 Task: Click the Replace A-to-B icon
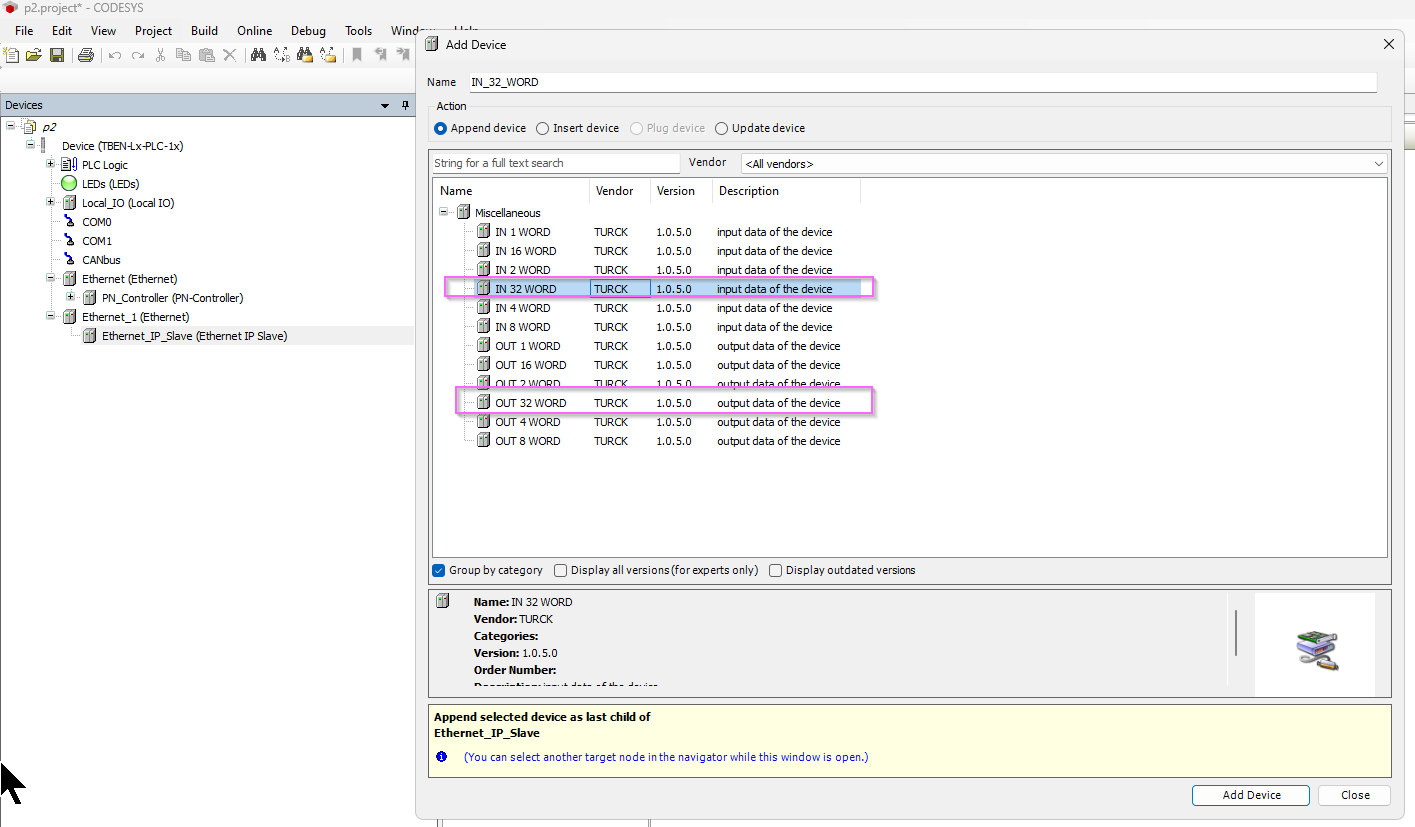[281, 55]
